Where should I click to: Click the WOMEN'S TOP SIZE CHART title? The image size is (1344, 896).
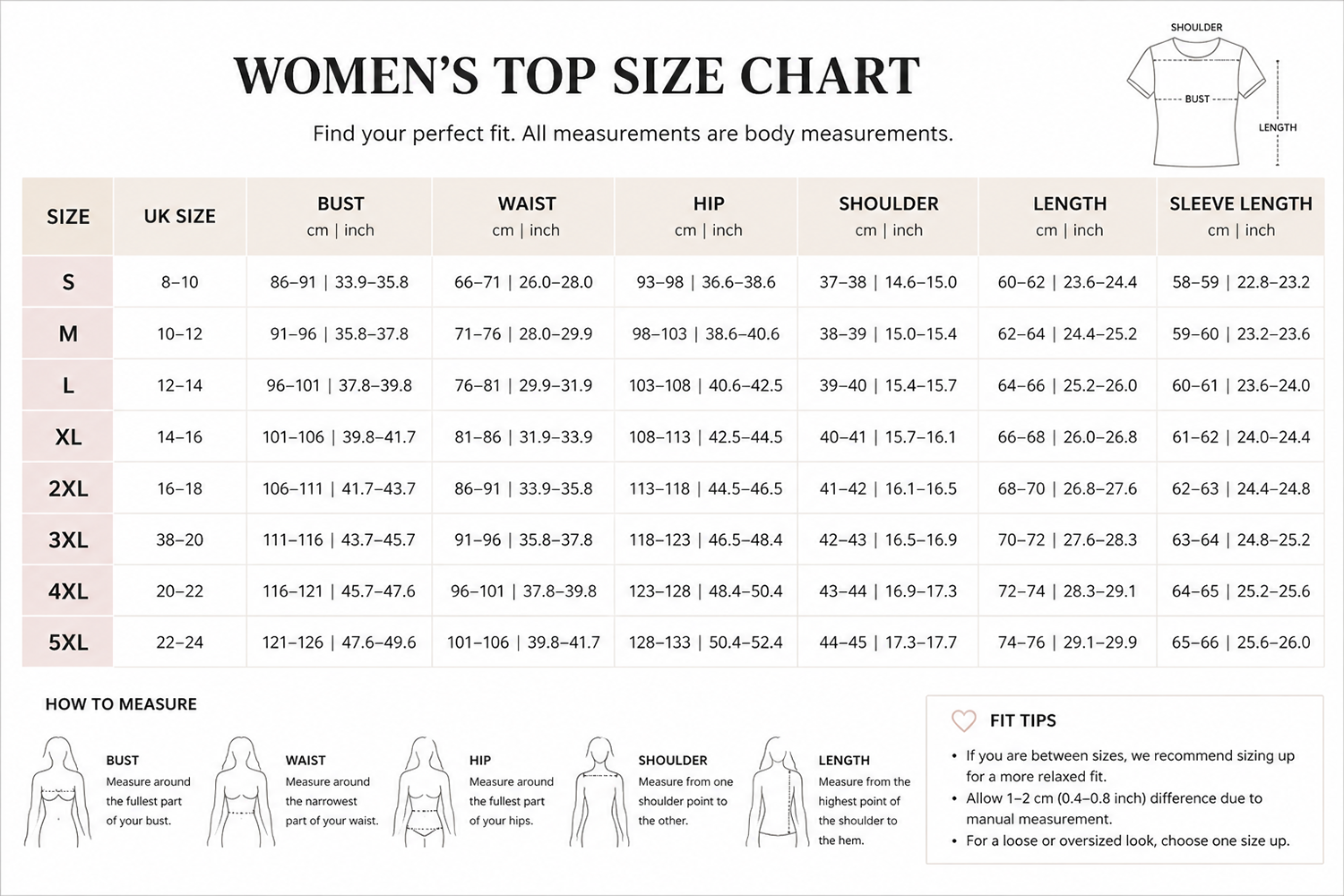pyautogui.click(x=577, y=75)
